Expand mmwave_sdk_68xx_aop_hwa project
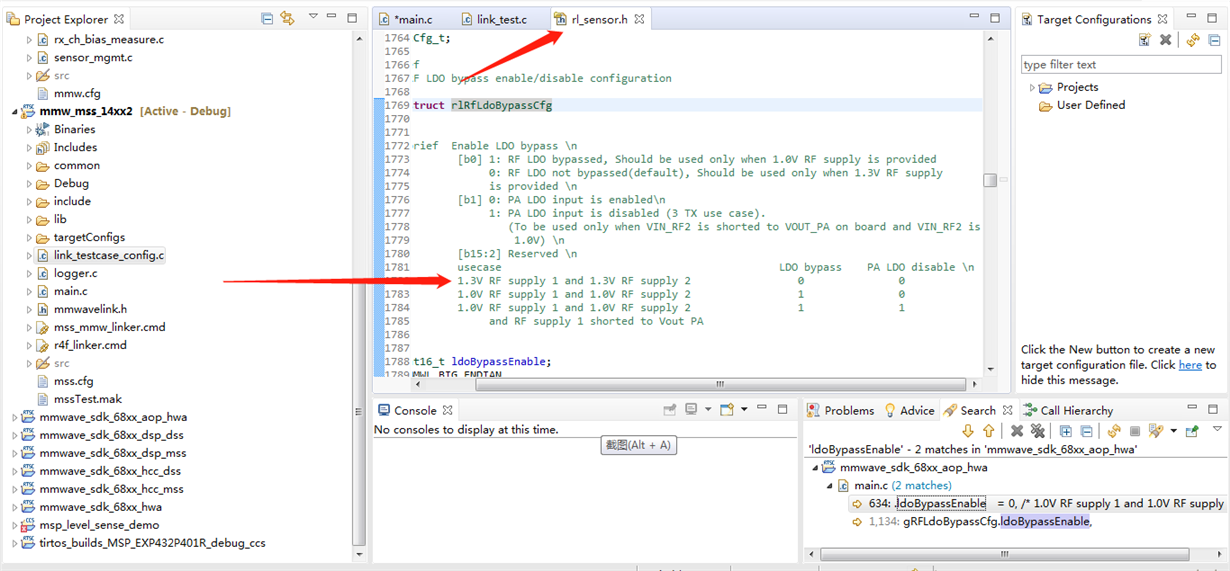Screen dimensions: 1230x571 (15, 417)
